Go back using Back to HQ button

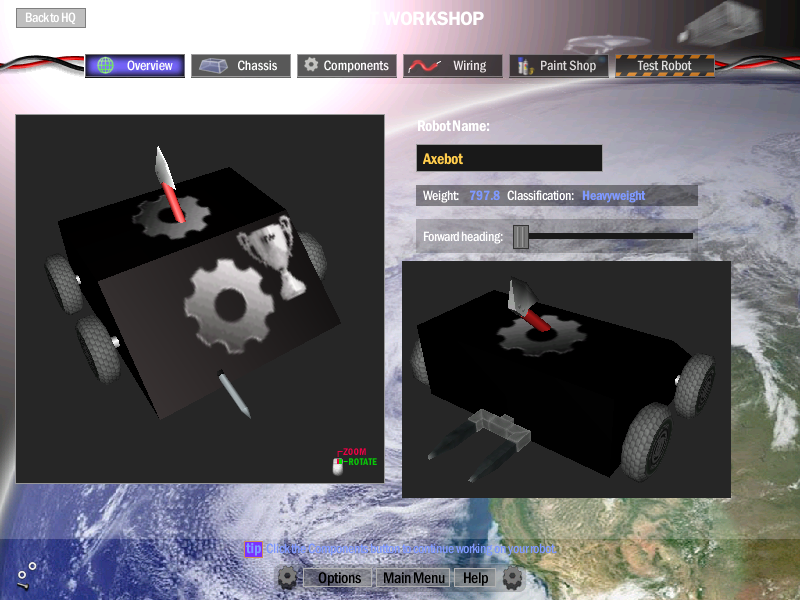(x=51, y=18)
